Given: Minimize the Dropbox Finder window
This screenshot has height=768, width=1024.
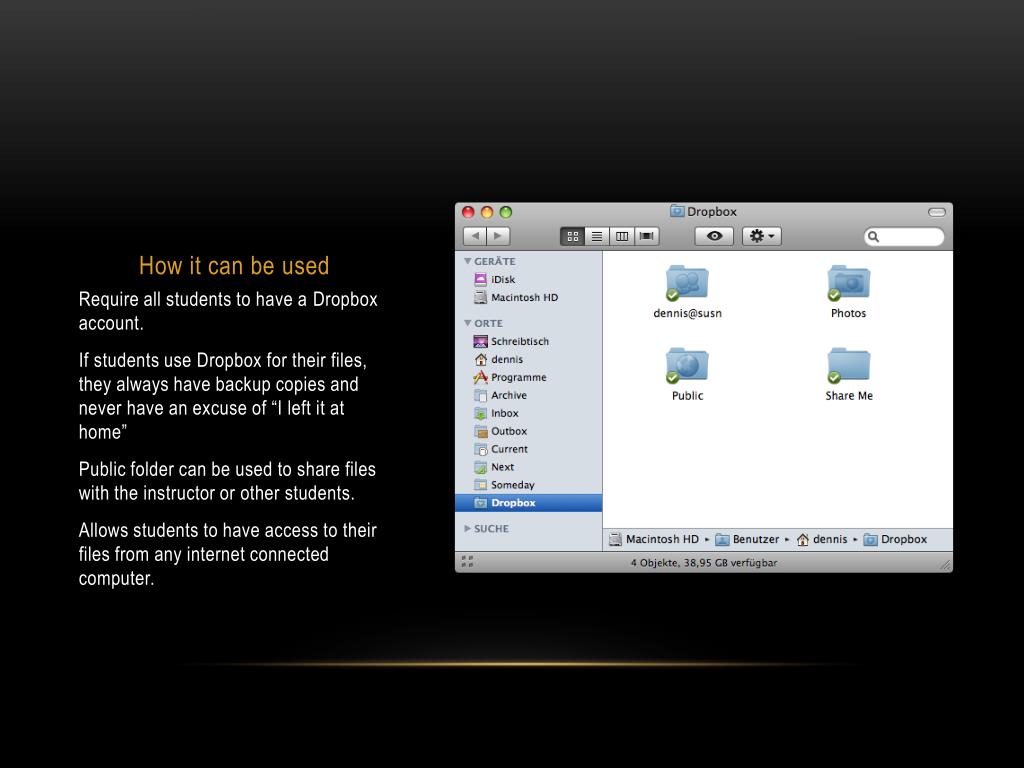Looking at the screenshot, I should tap(487, 212).
